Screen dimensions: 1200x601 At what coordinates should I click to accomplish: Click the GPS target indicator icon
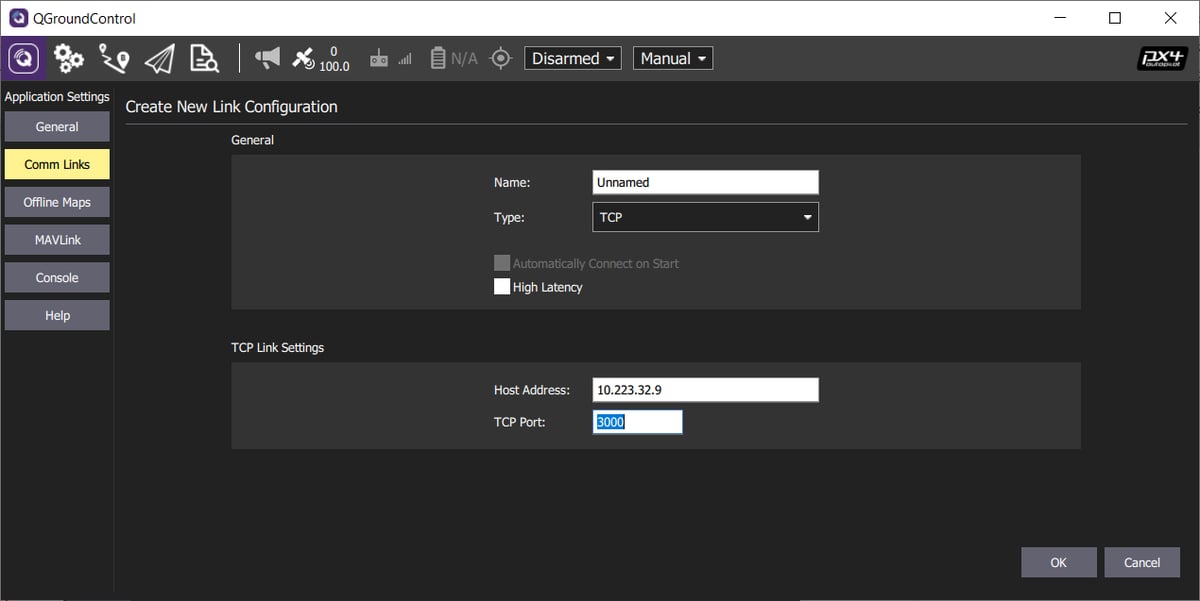[x=500, y=57]
